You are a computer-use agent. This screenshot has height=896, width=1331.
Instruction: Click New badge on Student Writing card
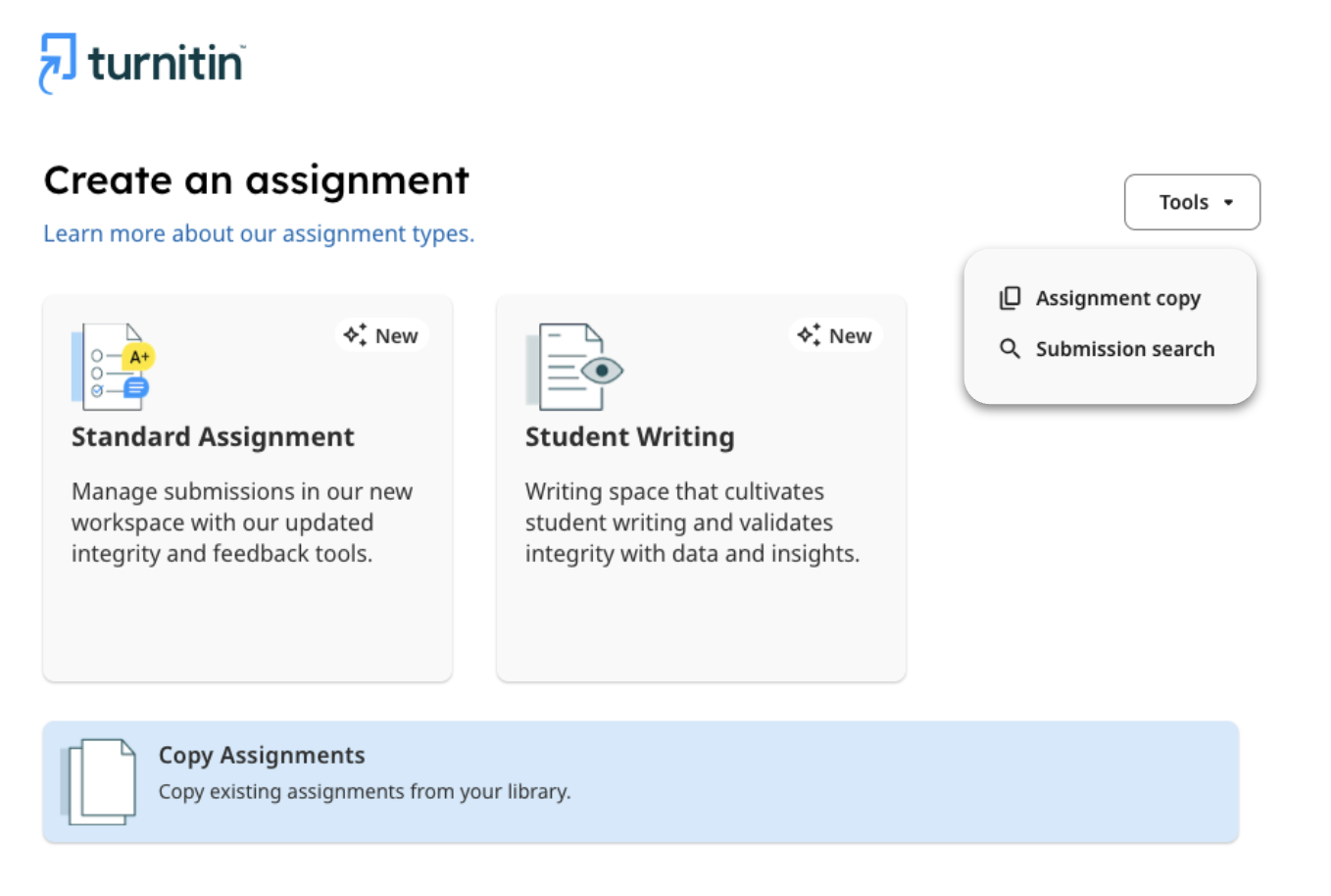pyautogui.click(x=850, y=335)
